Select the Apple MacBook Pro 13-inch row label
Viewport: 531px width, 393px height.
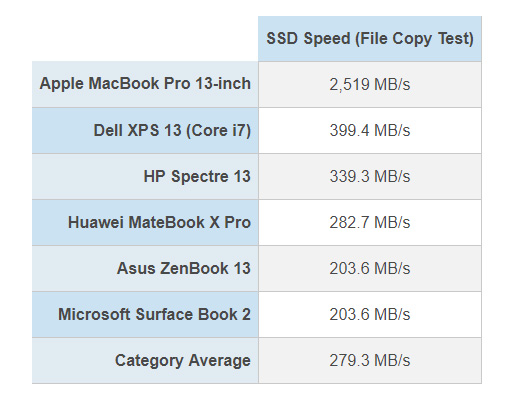coord(145,84)
